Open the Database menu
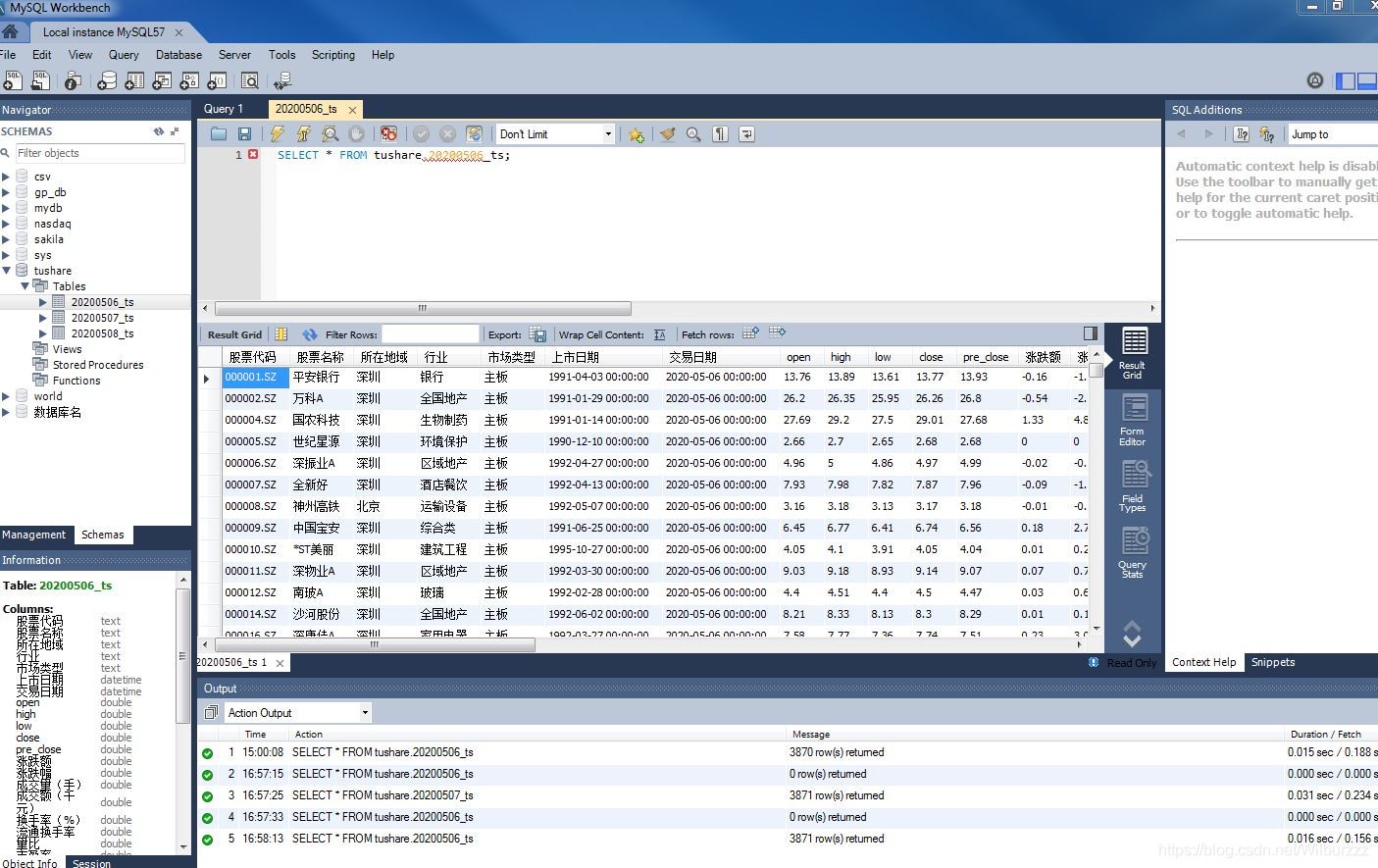 (179, 55)
